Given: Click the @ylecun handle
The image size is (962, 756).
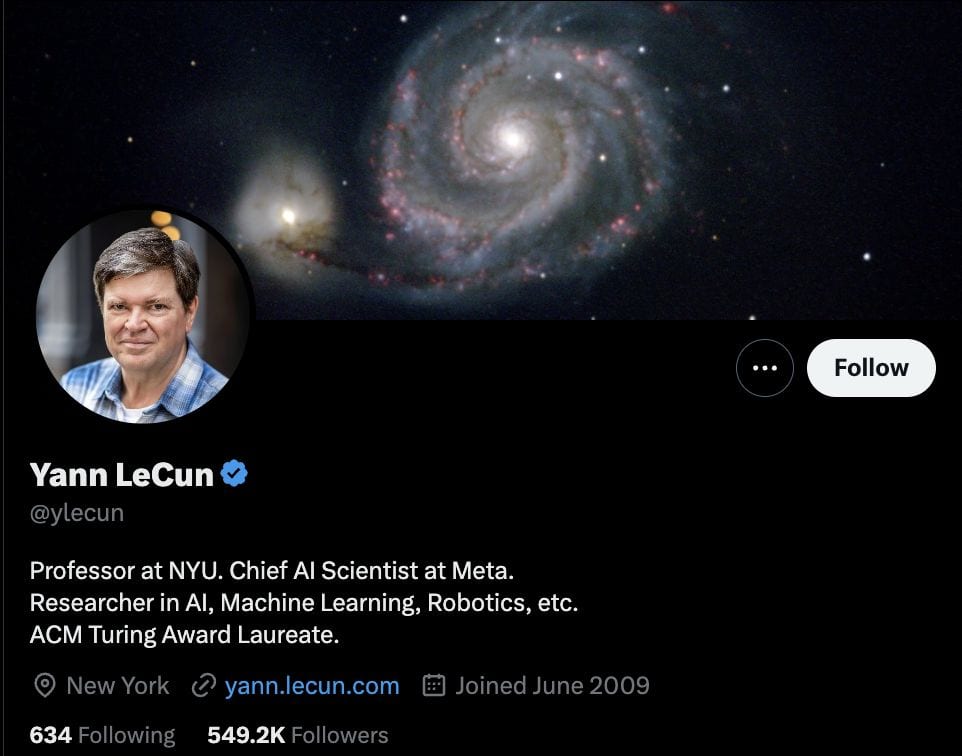Looking at the screenshot, I should click(77, 513).
